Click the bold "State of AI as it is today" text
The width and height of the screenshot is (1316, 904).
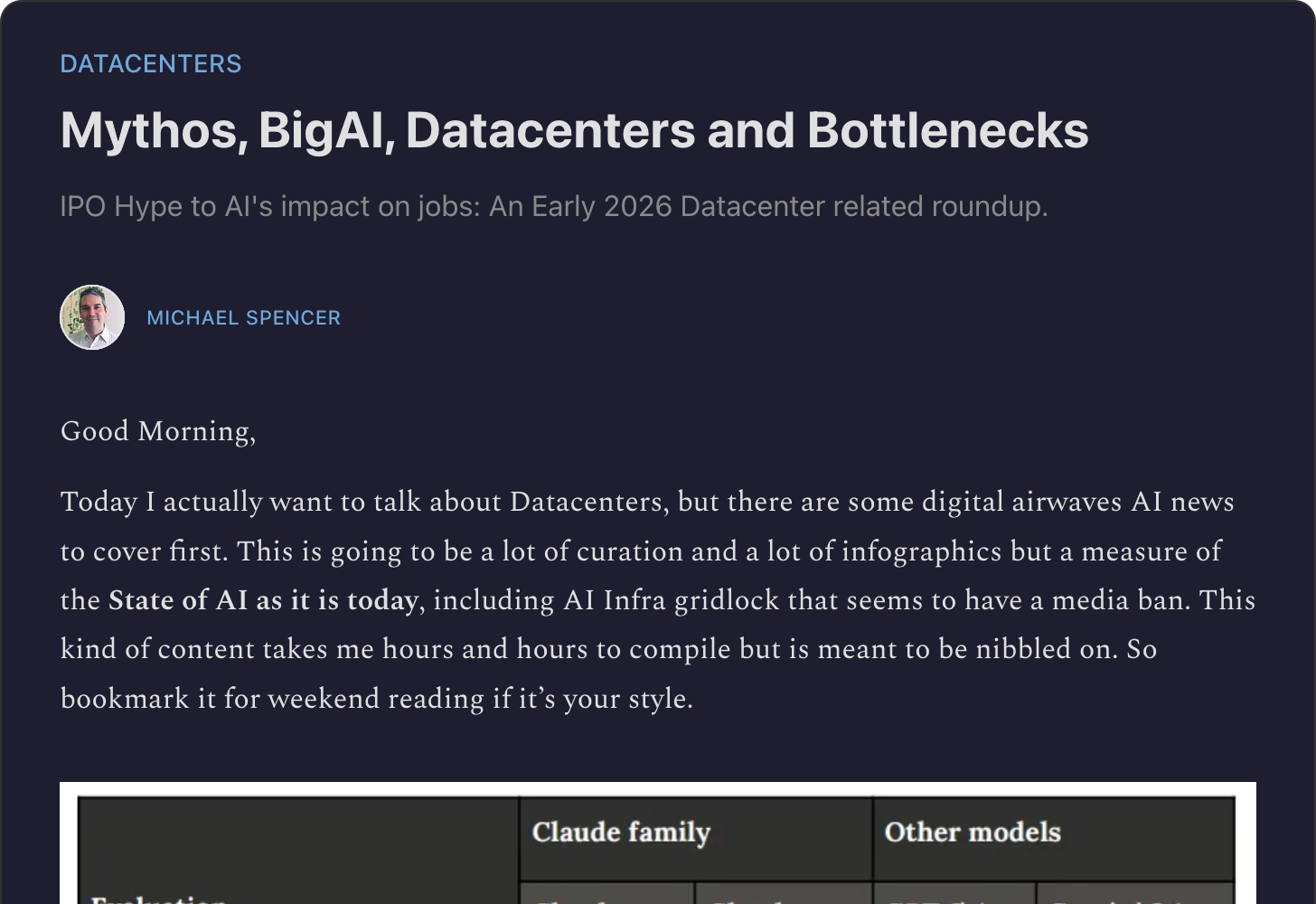263,600
